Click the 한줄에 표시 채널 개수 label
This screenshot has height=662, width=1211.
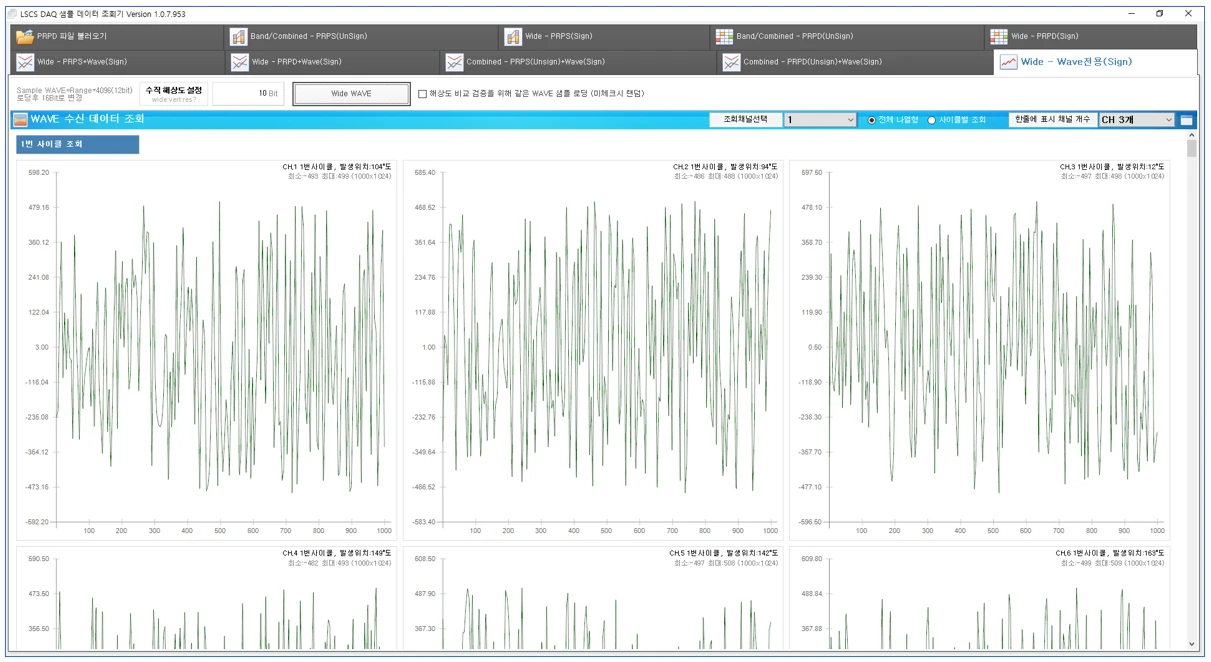(x=1051, y=120)
